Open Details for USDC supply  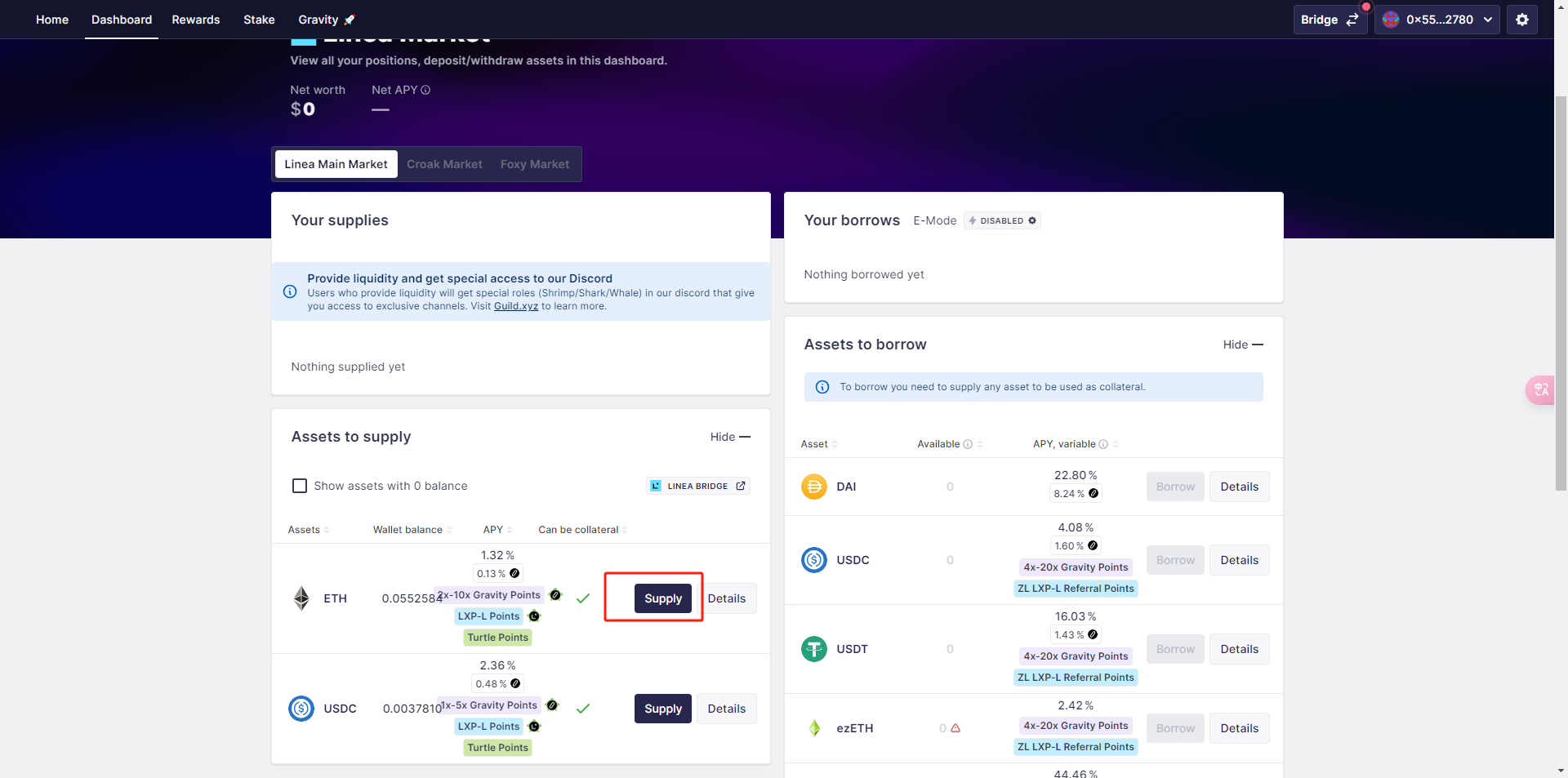click(727, 709)
